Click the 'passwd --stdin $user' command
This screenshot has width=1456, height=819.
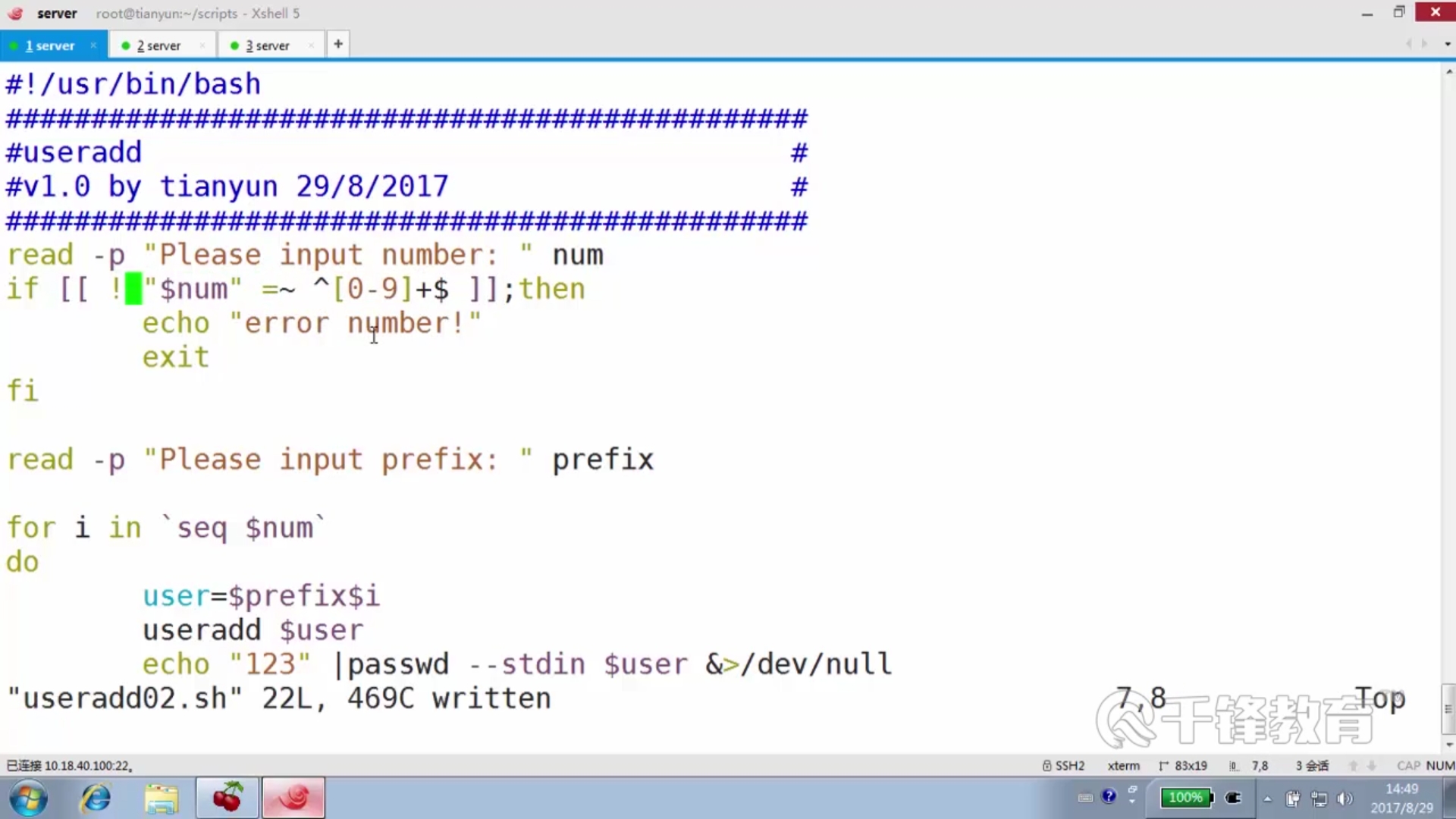click(x=519, y=664)
